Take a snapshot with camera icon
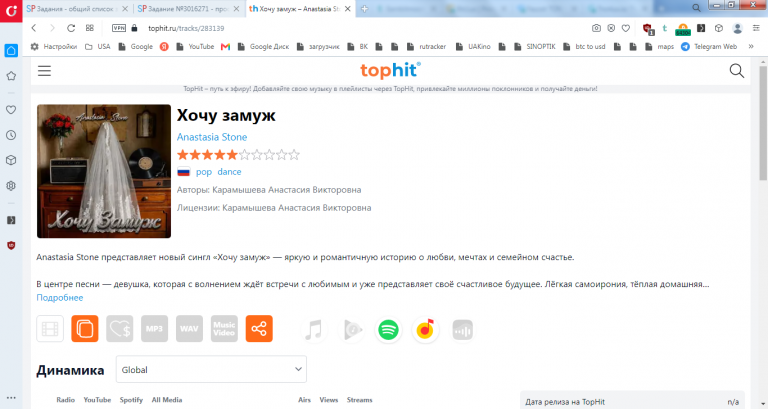 [596, 28]
